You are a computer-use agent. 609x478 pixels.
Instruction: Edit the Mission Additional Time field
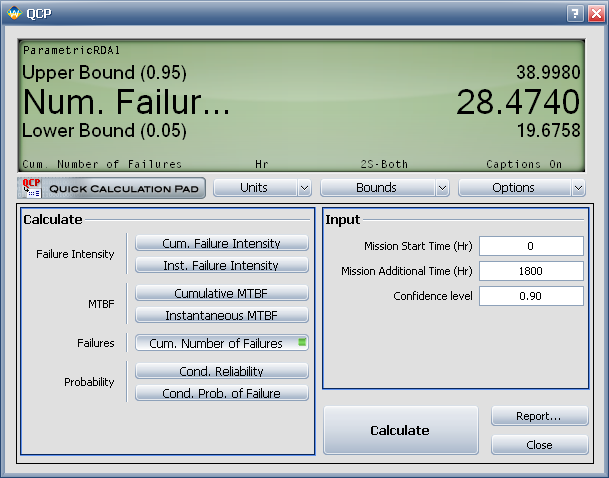(530, 271)
